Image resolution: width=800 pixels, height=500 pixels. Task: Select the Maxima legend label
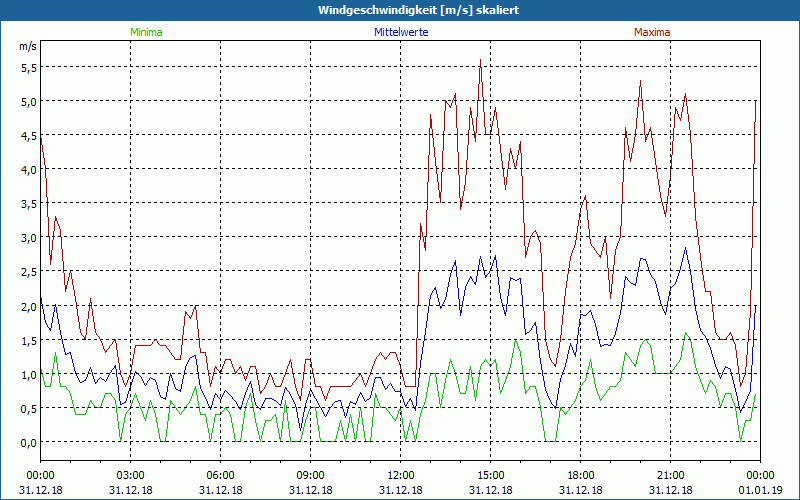coord(652,32)
